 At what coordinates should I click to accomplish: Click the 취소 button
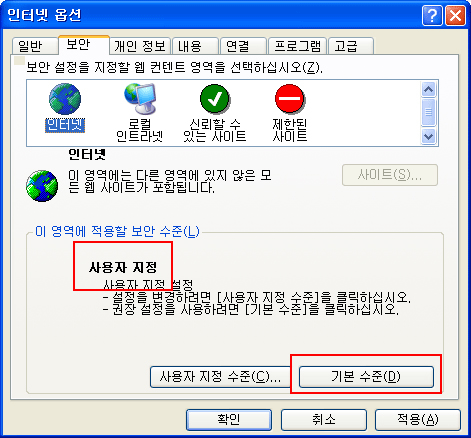click(x=324, y=420)
